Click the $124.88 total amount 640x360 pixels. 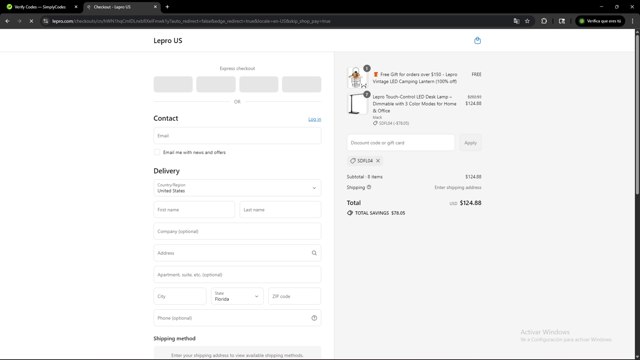(470, 203)
